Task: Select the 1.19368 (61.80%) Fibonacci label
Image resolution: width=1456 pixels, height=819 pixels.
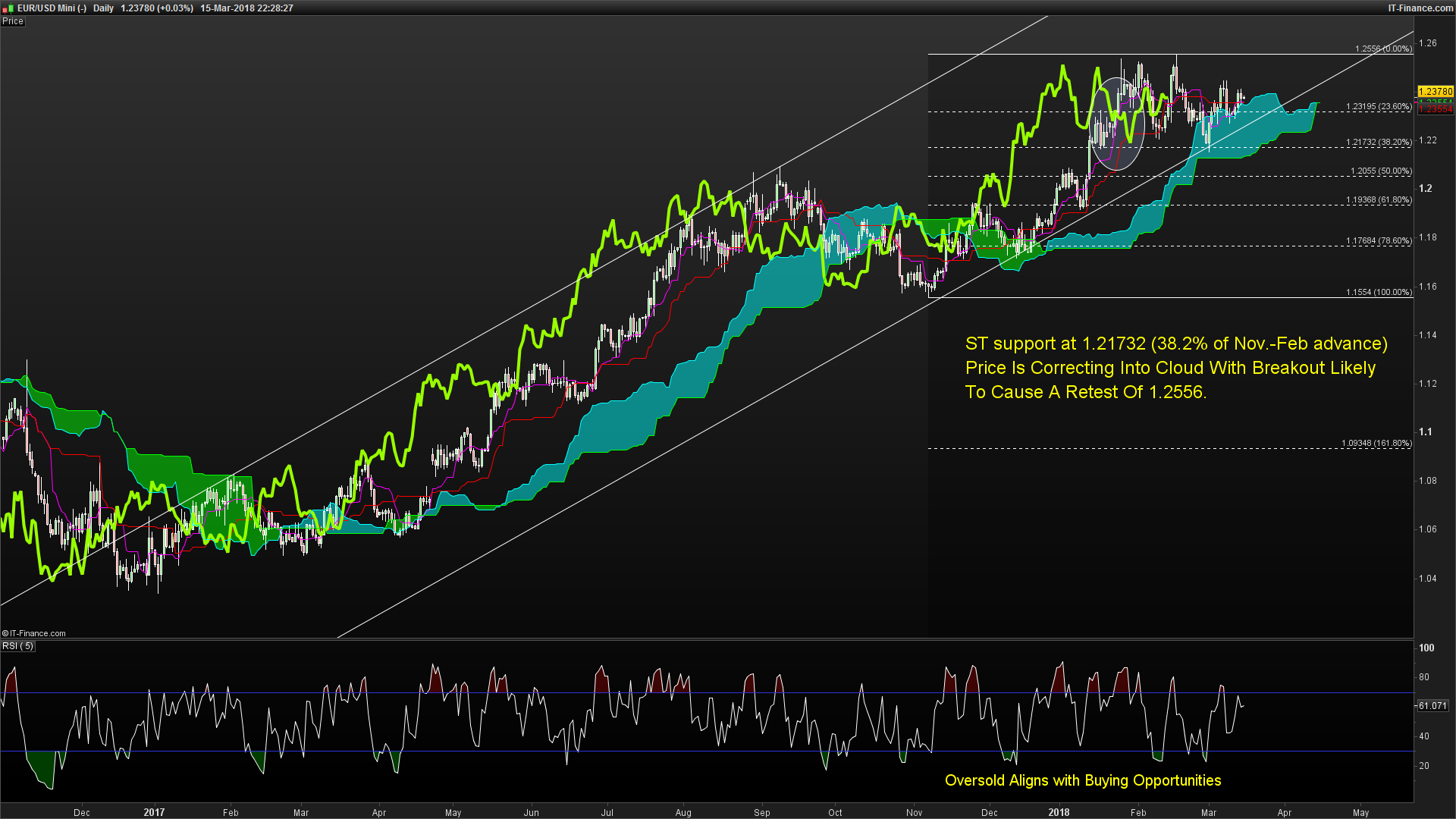Action: coord(1379,200)
